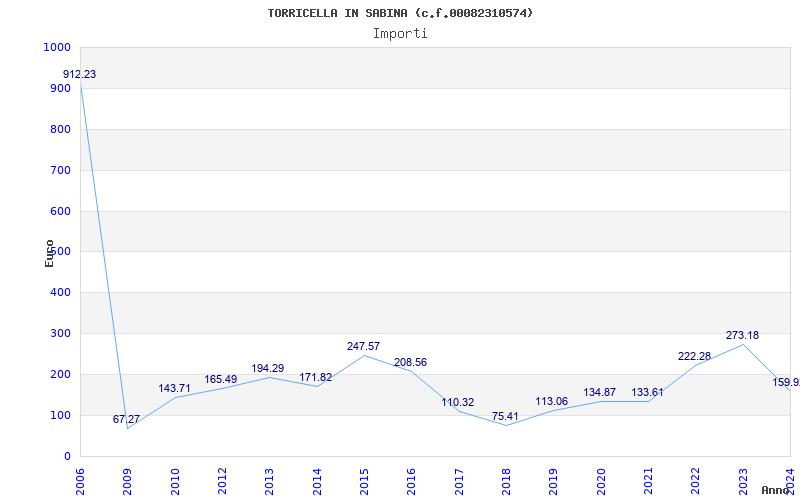Click the x-axis year 2010
The width and height of the screenshot is (800, 500).
[x=175, y=482]
